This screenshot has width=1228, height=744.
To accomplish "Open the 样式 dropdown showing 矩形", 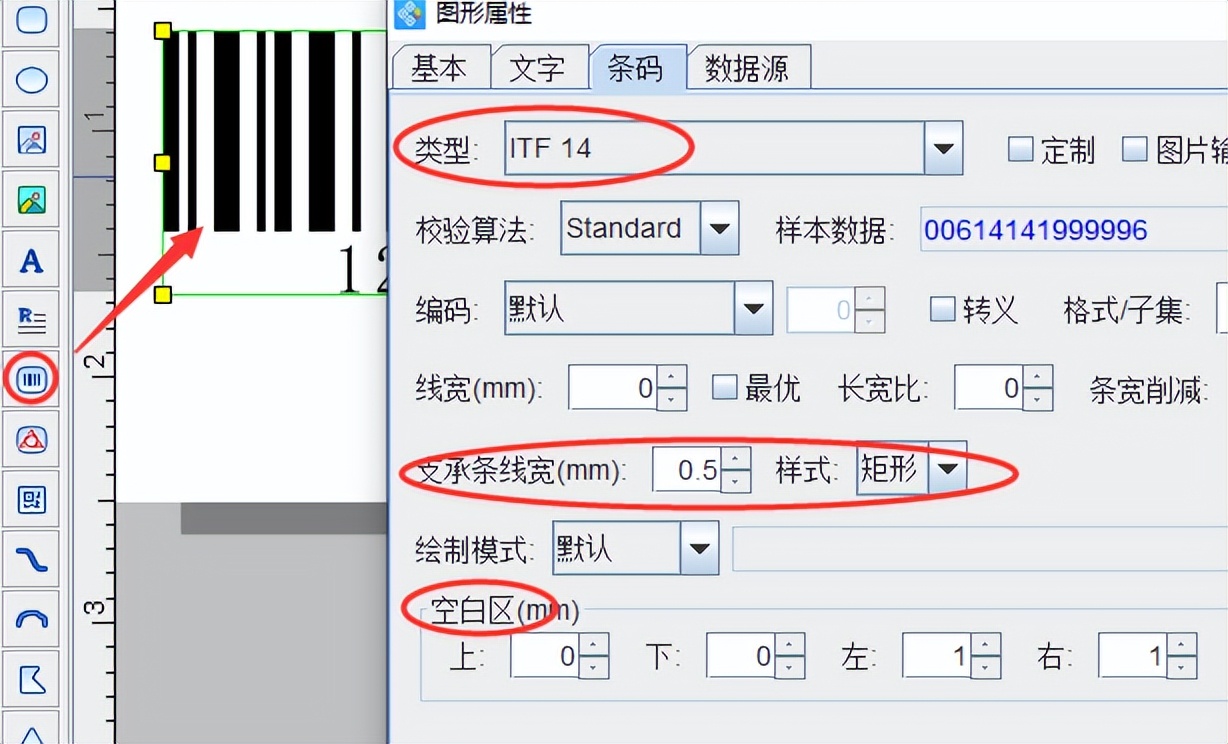I will [947, 467].
